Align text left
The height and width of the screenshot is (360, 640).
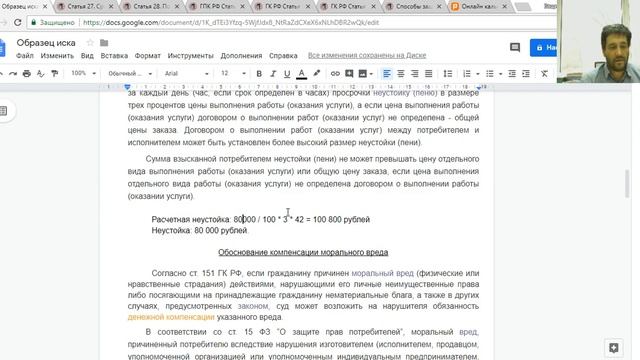387,73
